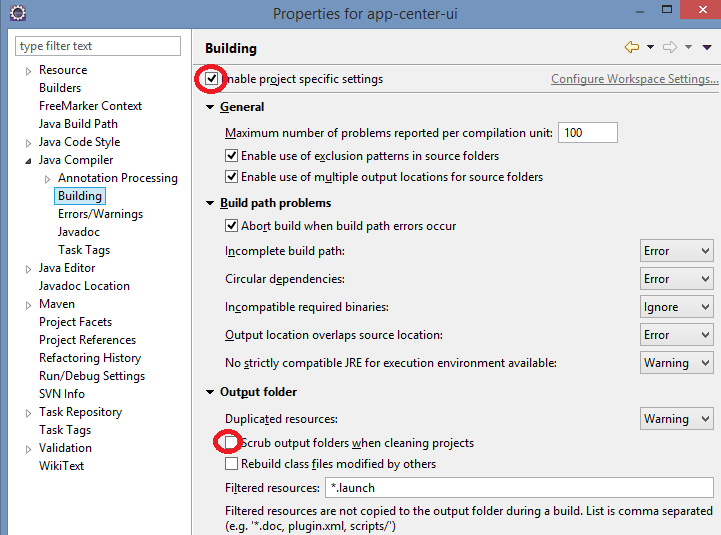The image size is (721, 535).
Task: Collapse the Output folder section
Action: [211, 392]
